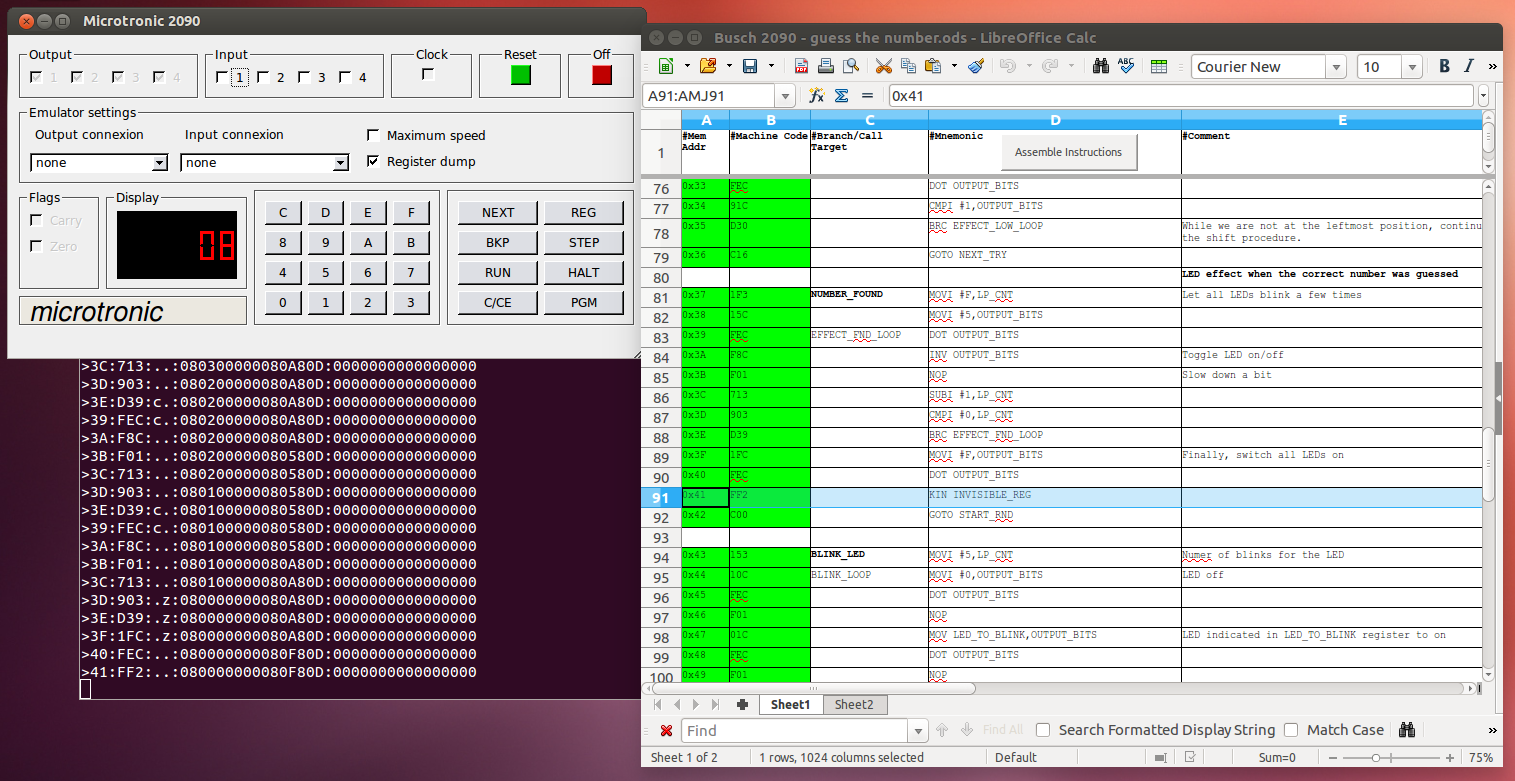Click the PGM button
This screenshot has width=1515, height=781.
coord(584,302)
